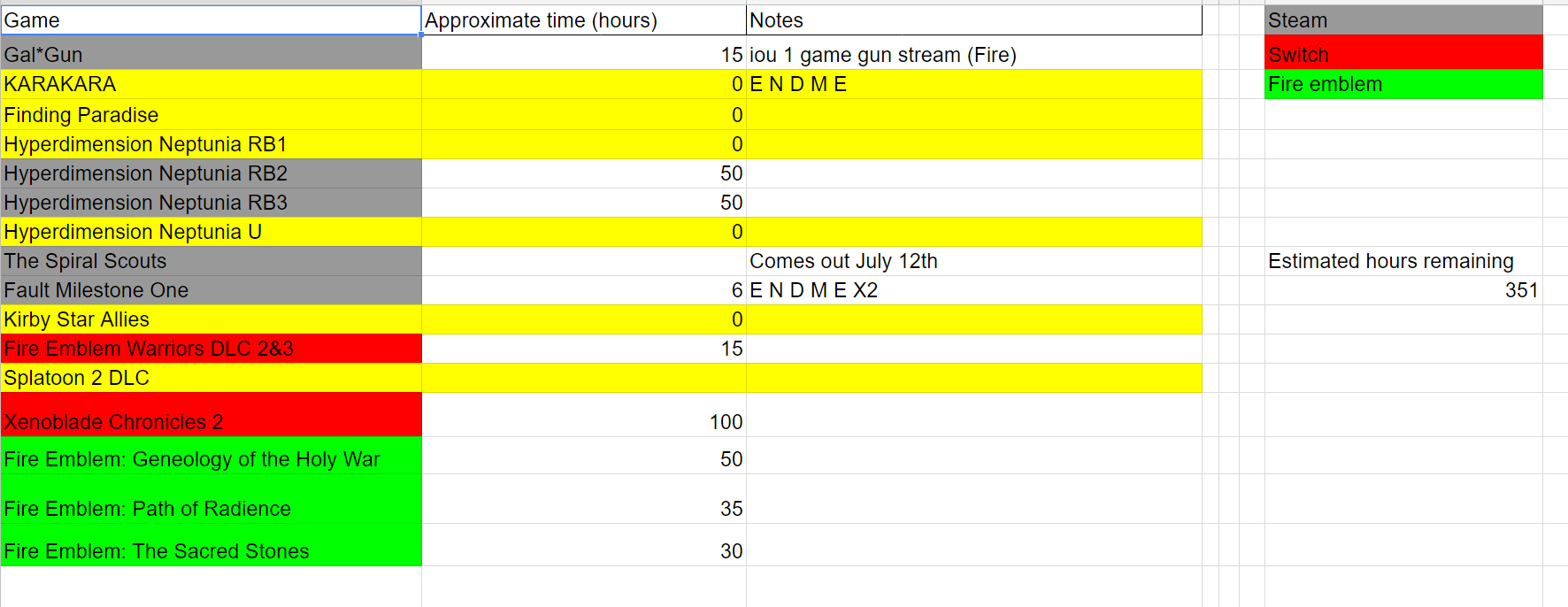The height and width of the screenshot is (607, 1568).
Task: Click the Finding Paradise cell
Action: pyautogui.click(x=211, y=114)
